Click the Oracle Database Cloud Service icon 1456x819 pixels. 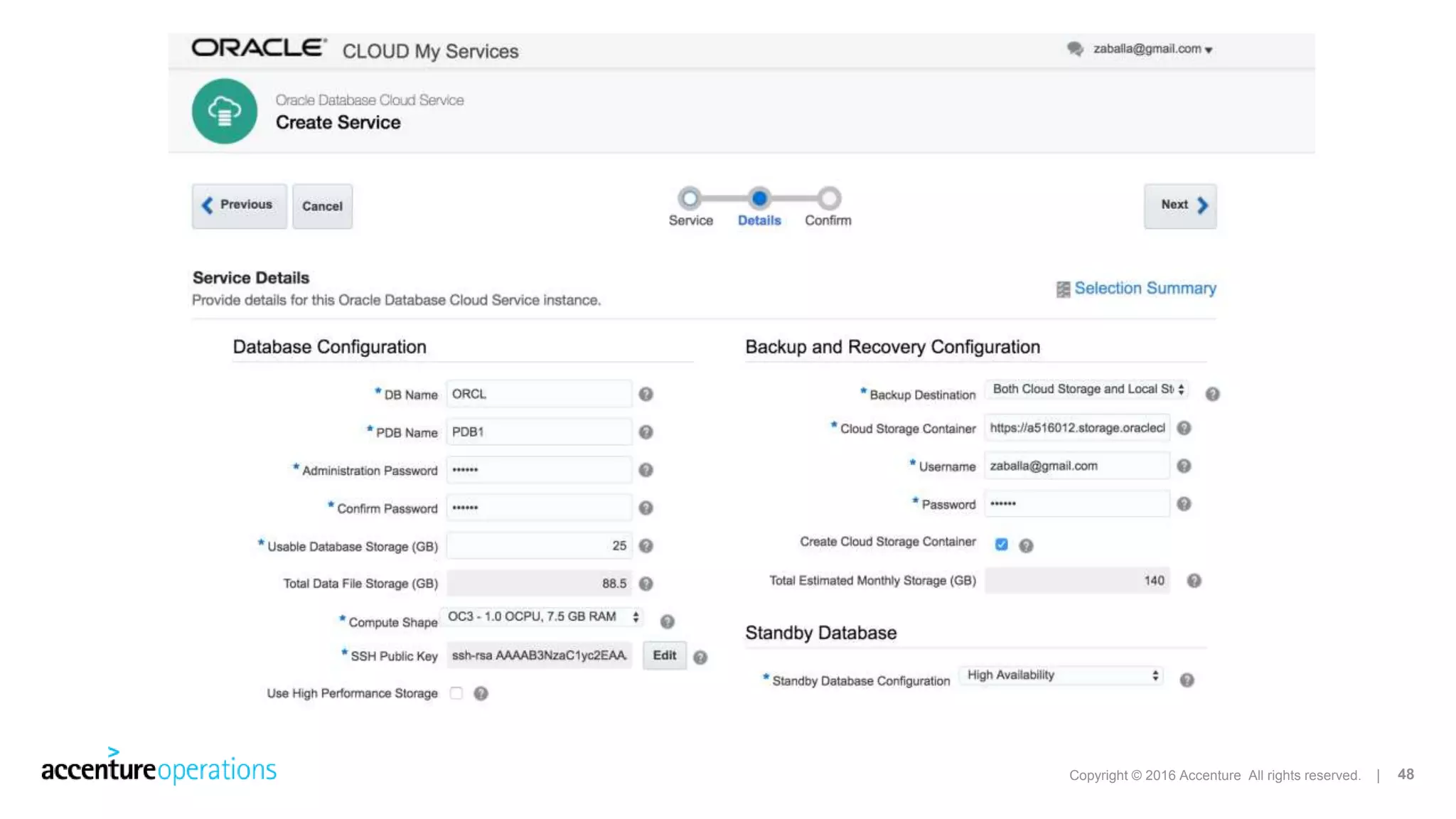225,112
